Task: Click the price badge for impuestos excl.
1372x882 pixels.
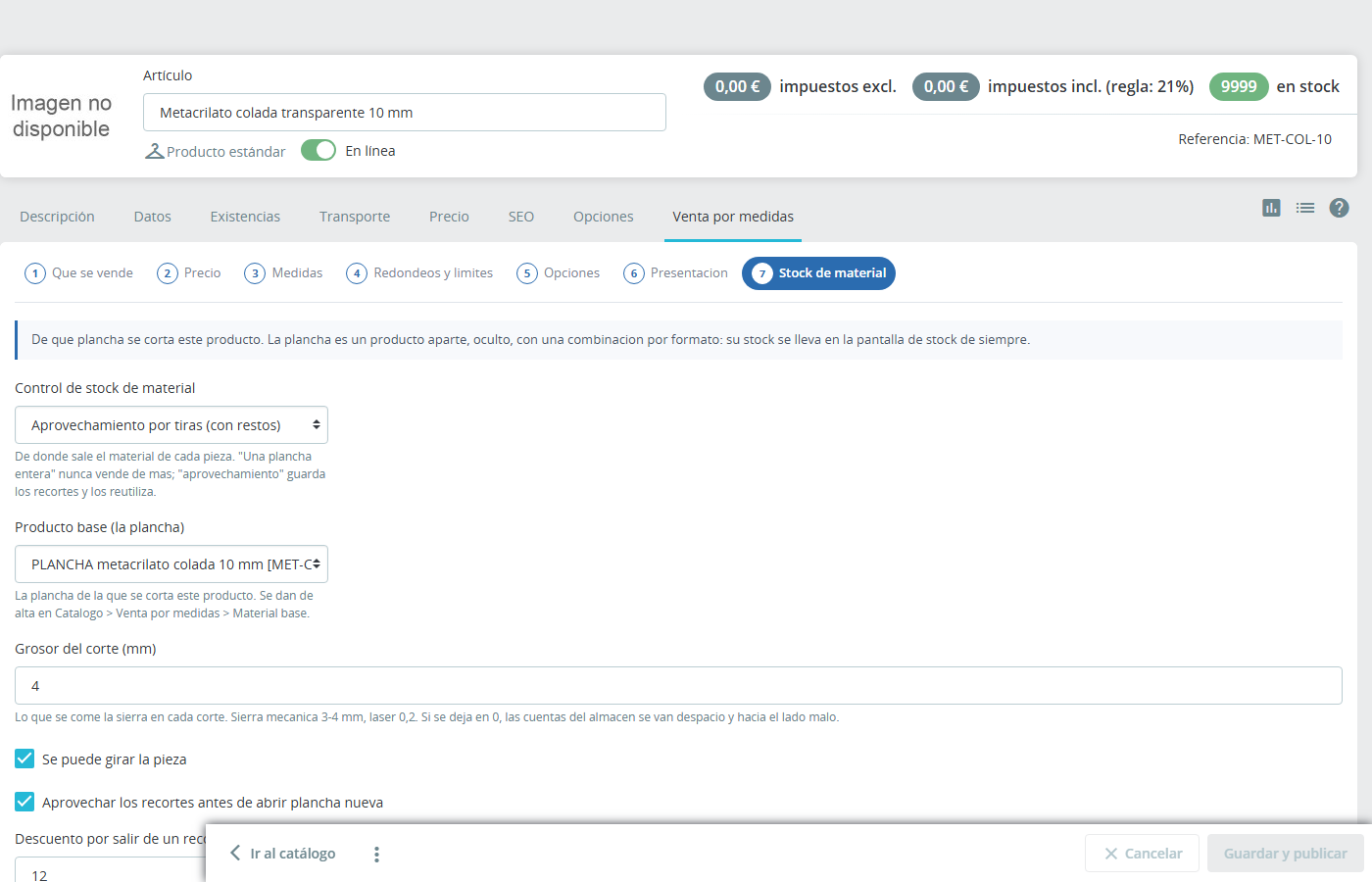Action: tap(737, 86)
